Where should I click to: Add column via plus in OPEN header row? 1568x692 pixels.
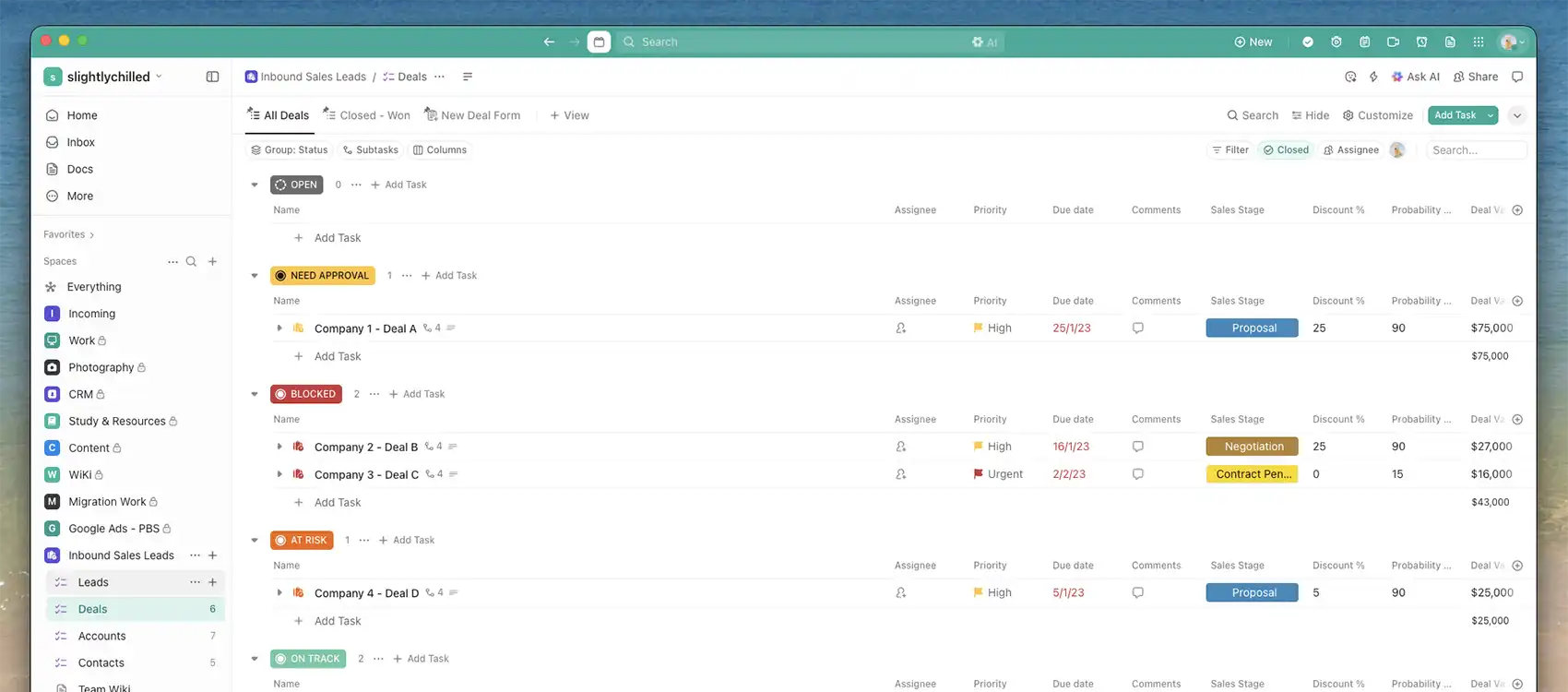coord(1517,210)
